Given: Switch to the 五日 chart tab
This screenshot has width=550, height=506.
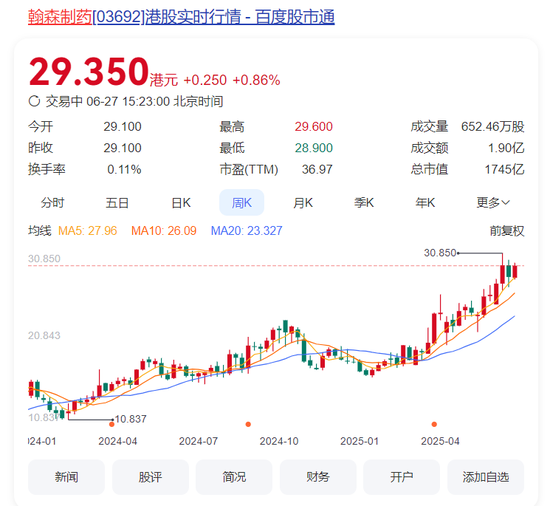Looking at the screenshot, I should click(117, 202).
